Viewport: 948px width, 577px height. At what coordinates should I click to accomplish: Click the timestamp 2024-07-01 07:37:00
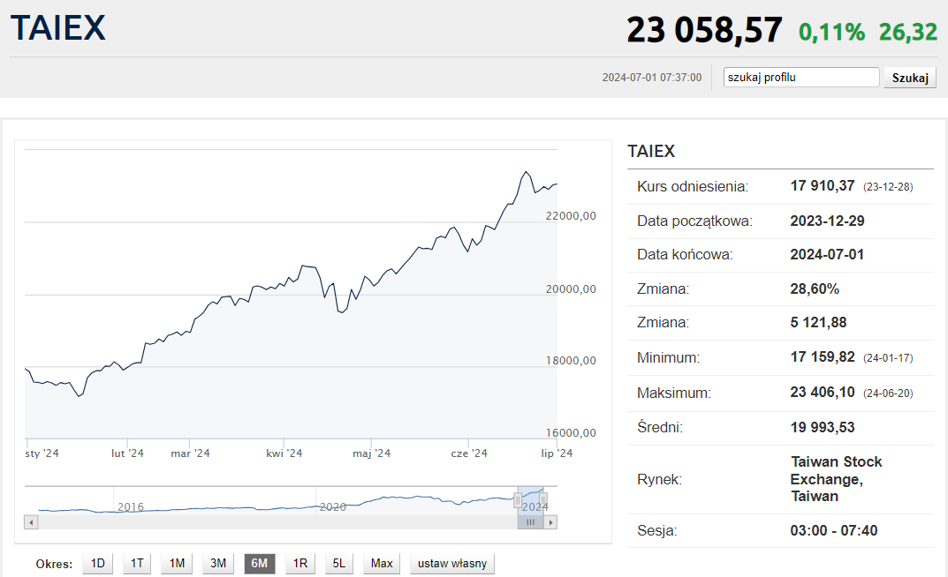click(x=652, y=77)
